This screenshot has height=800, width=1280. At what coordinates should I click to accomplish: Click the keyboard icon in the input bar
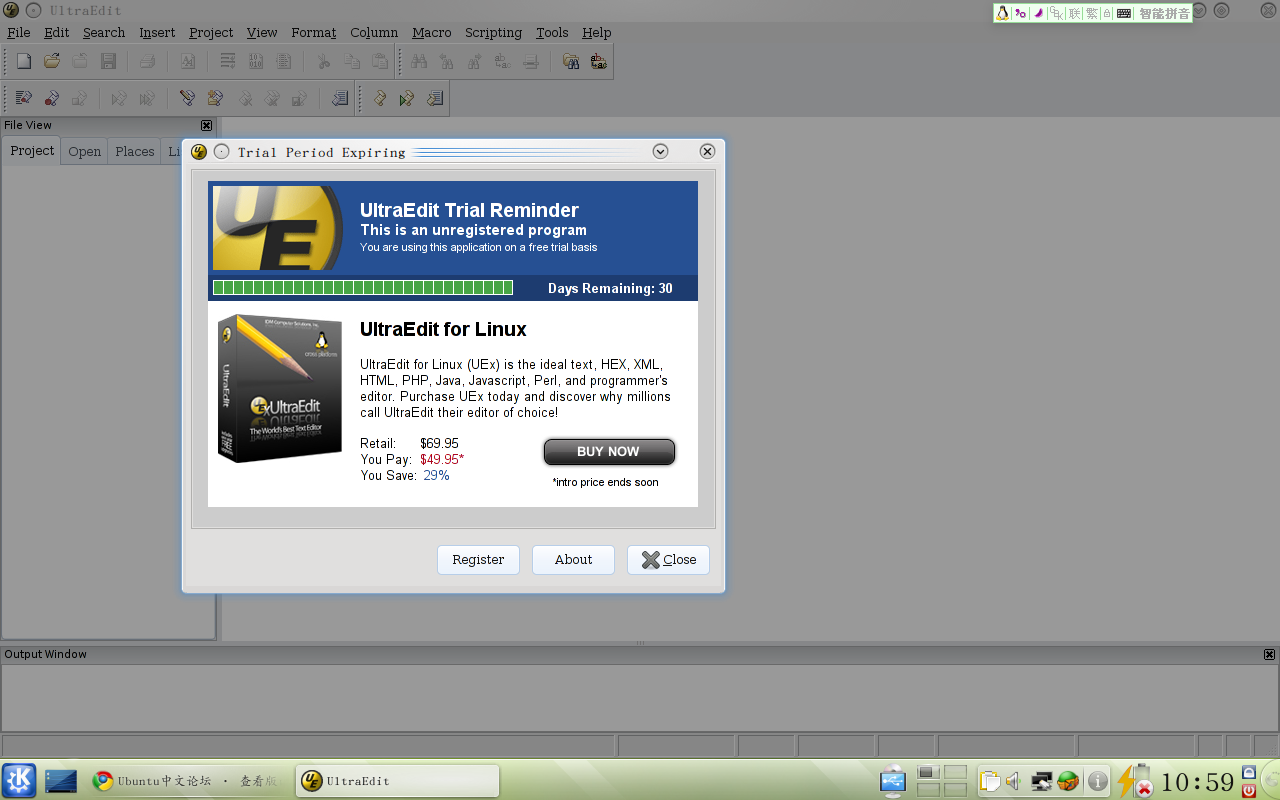tap(1124, 13)
